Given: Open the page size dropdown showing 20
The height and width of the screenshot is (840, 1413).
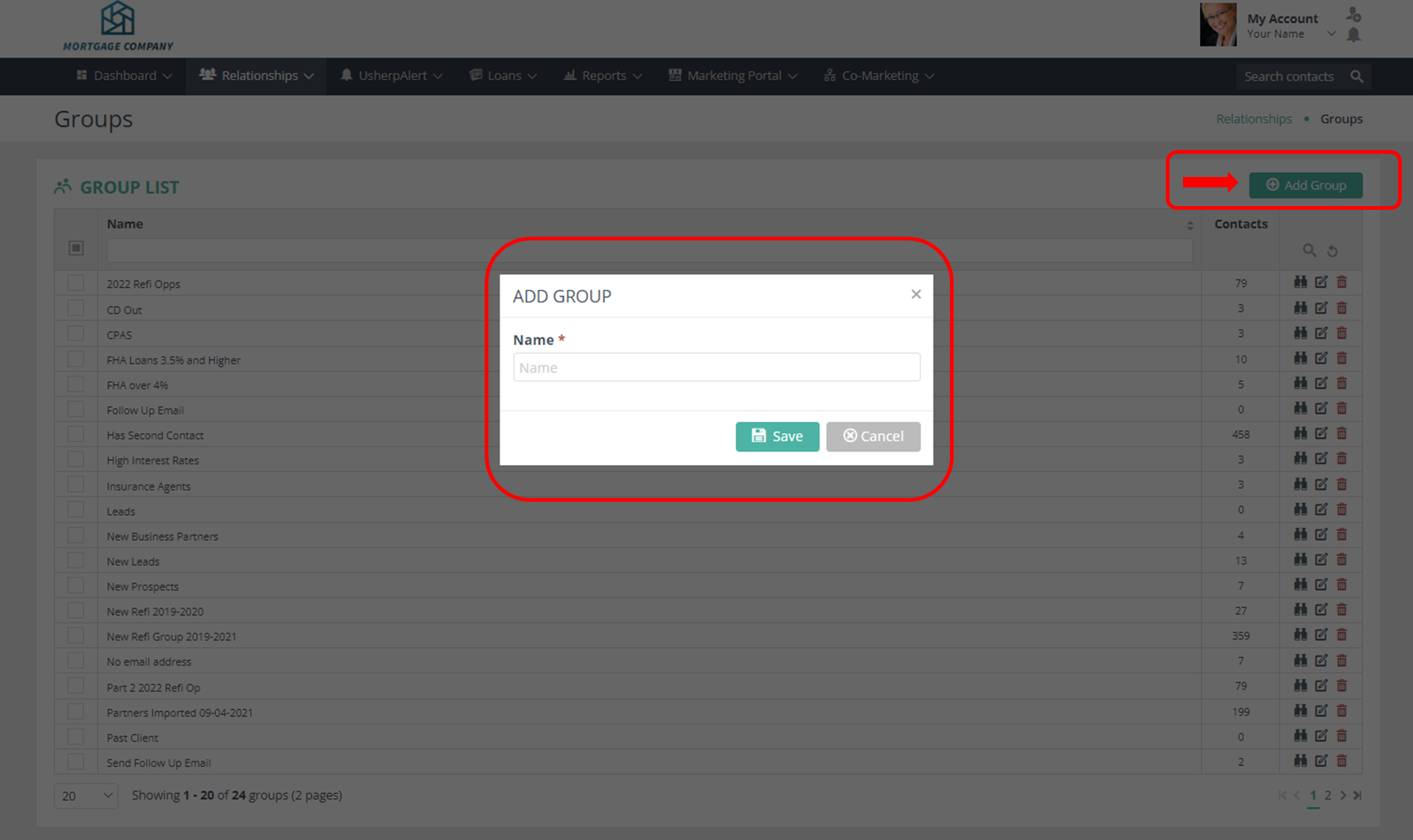Looking at the screenshot, I should (86, 795).
